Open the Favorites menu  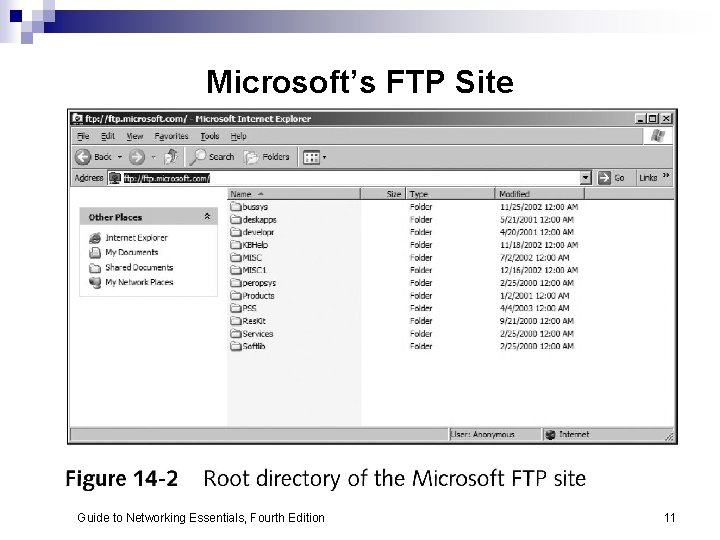[171, 136]
